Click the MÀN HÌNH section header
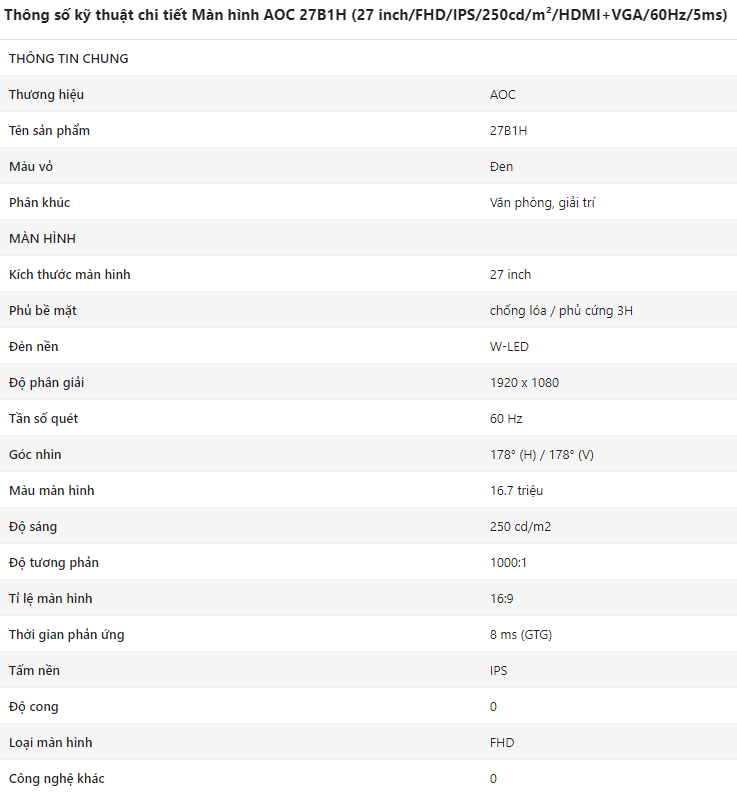Viewport: 737px width, 795px height. [x=42, y=238]
